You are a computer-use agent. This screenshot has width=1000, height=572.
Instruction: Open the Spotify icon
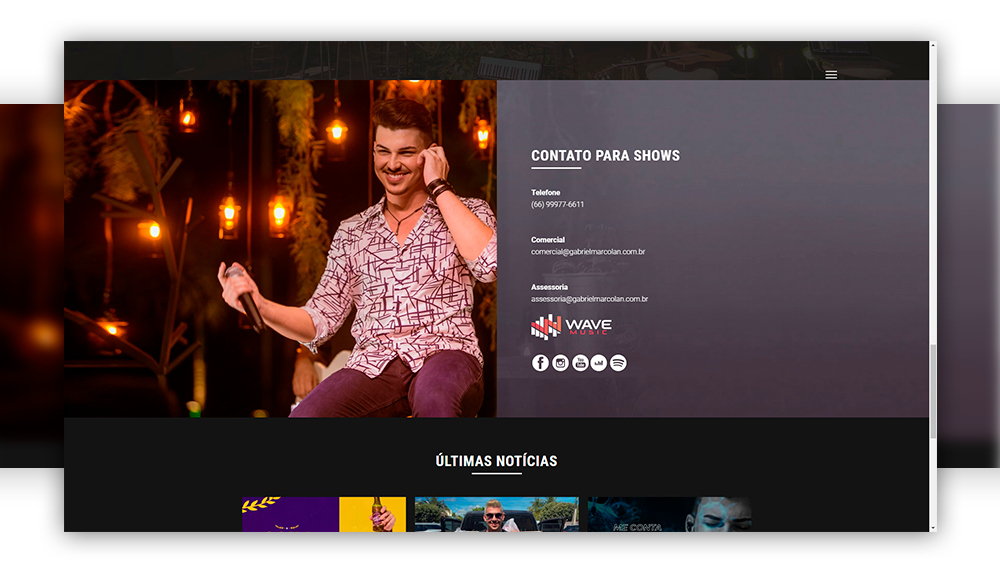[618, 363]
